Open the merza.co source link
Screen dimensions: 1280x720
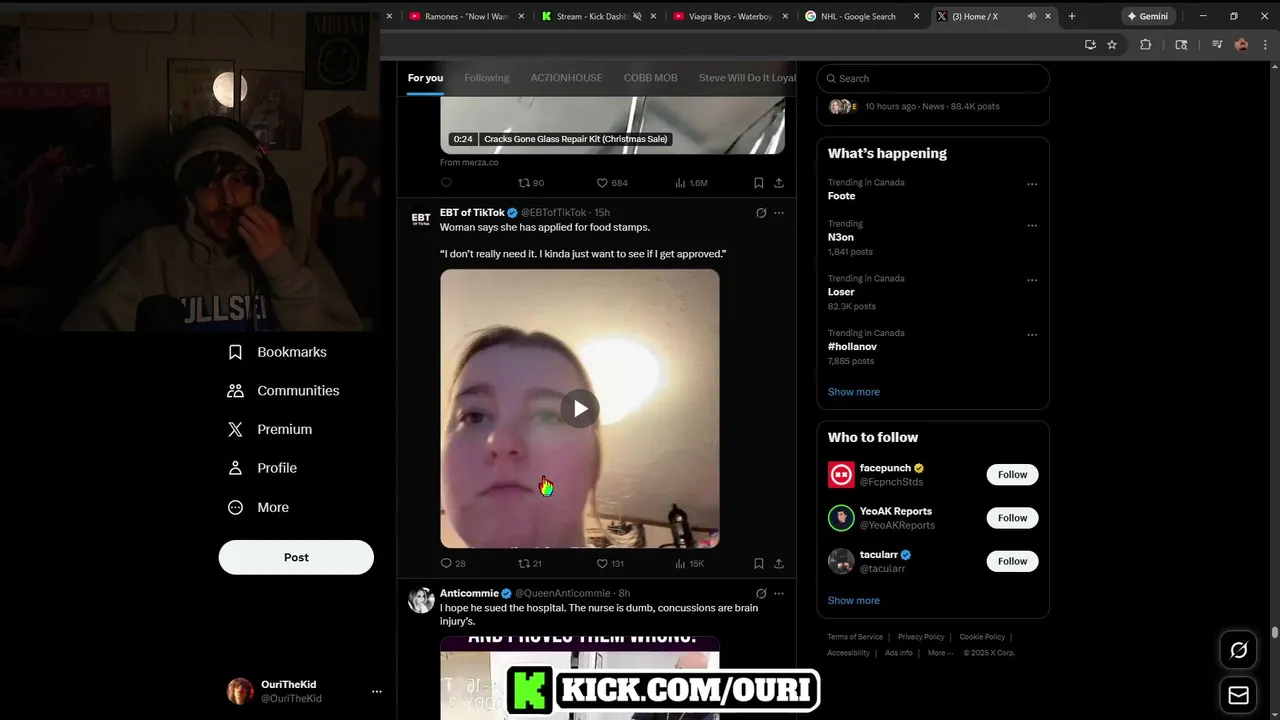click(469, 162)
